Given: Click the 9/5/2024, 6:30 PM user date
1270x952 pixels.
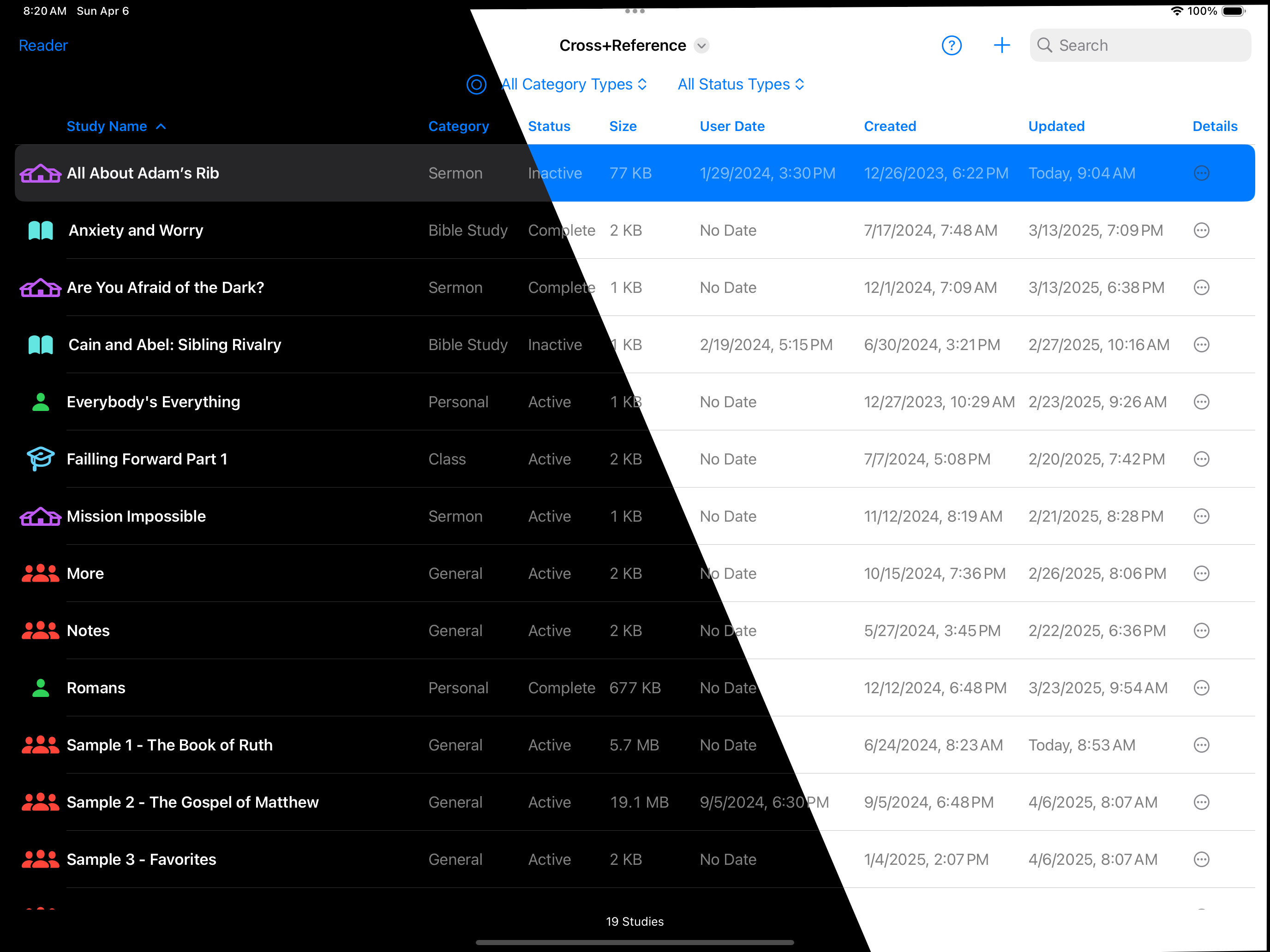Looking at the screenshot, I should pyautogui.click(x=764, y=802).
